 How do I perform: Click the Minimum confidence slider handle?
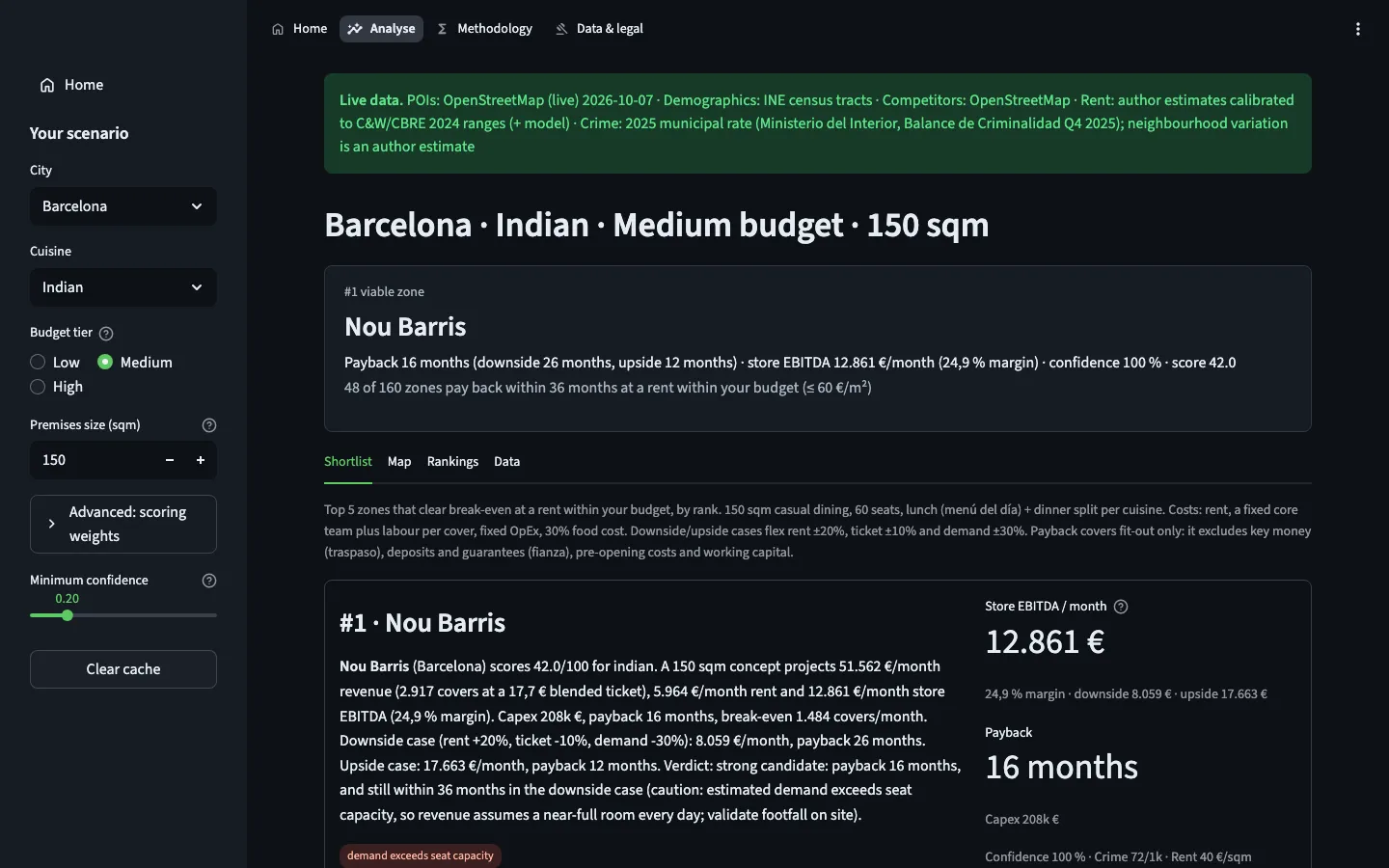click(x=68, y=615)
